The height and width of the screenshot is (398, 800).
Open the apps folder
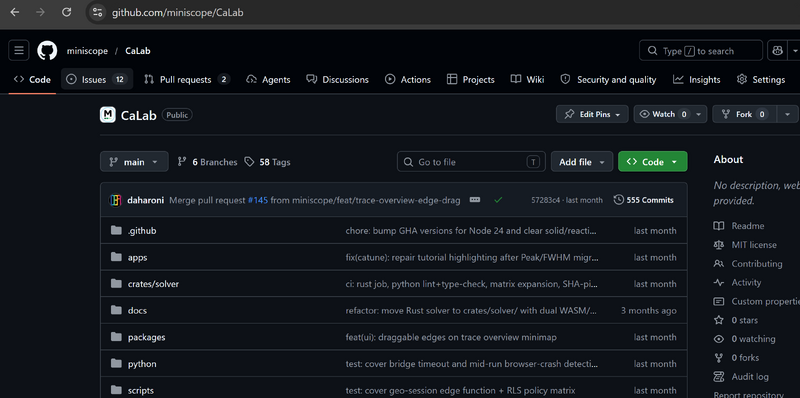click(x=137, y=257)
